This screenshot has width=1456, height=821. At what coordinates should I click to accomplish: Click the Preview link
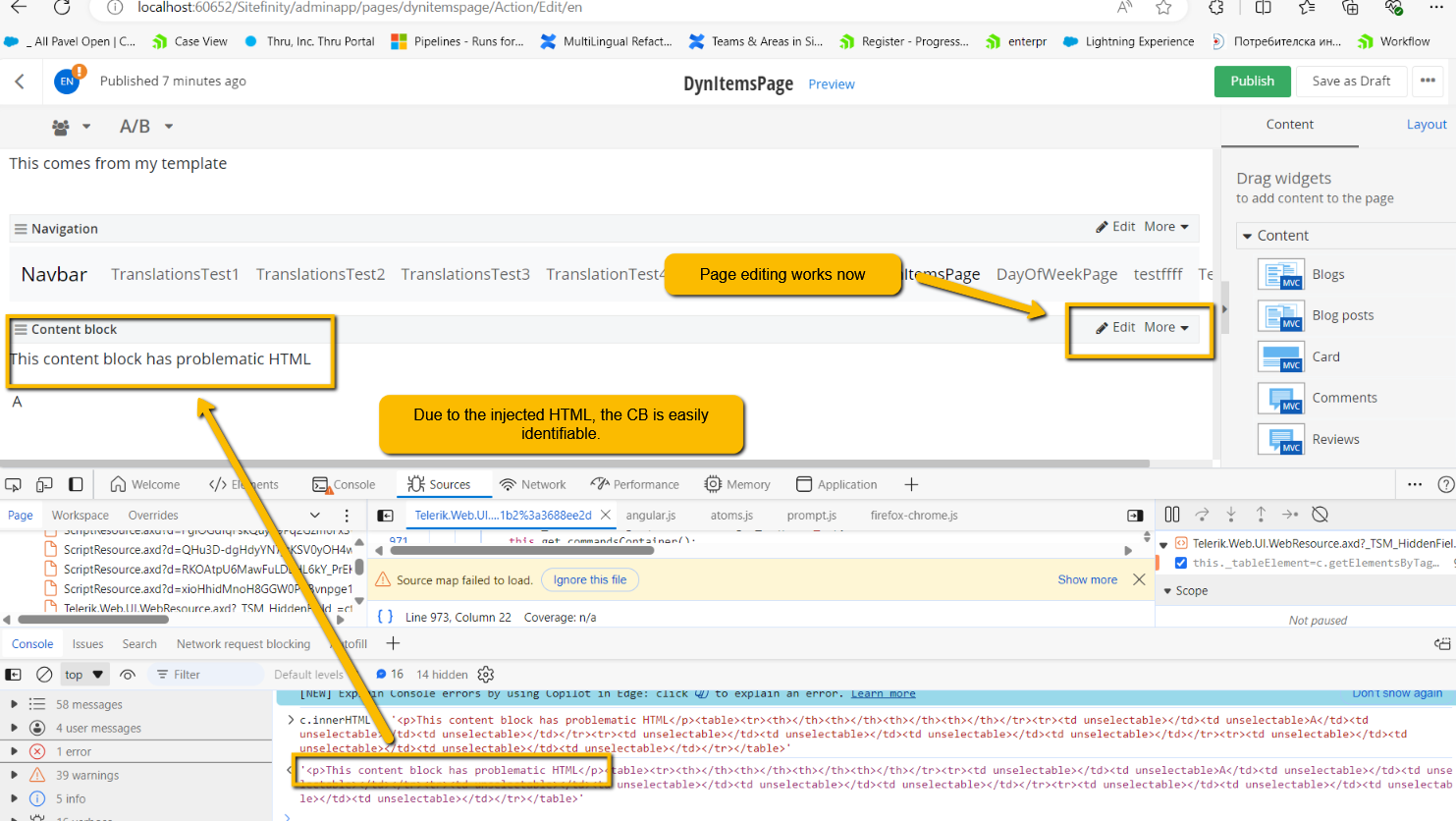tap(832, 84)
